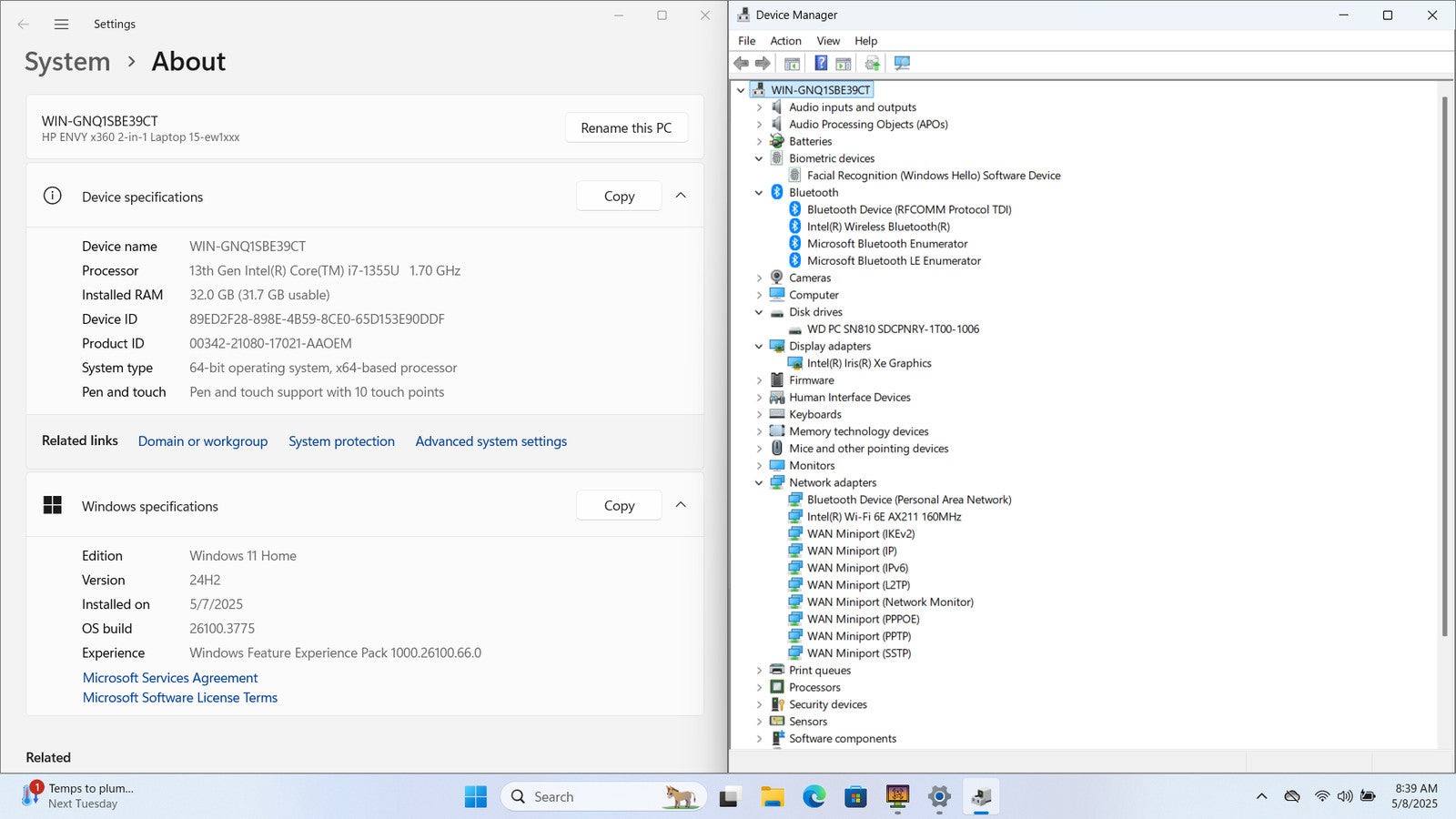The image size is (1456, 819).
Task: Open Domain or workgroup link
Action: click(203, 441)
